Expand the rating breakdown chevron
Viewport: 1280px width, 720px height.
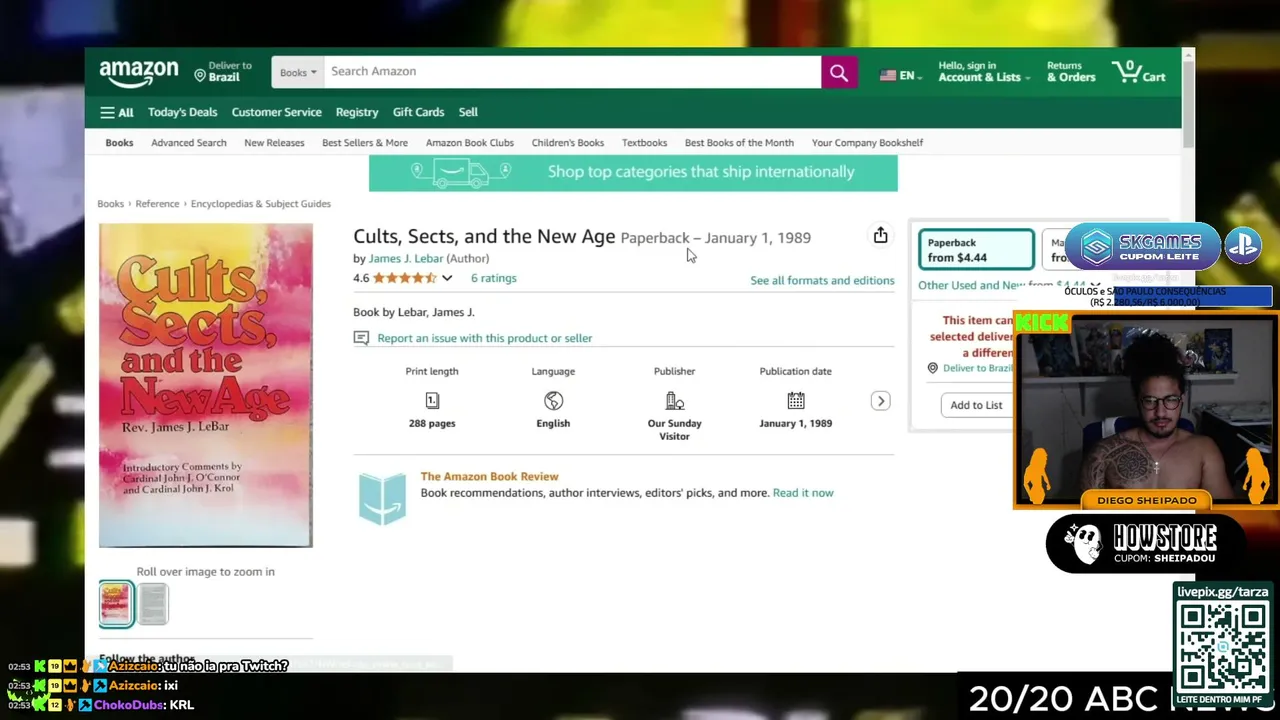pos(447,278)
